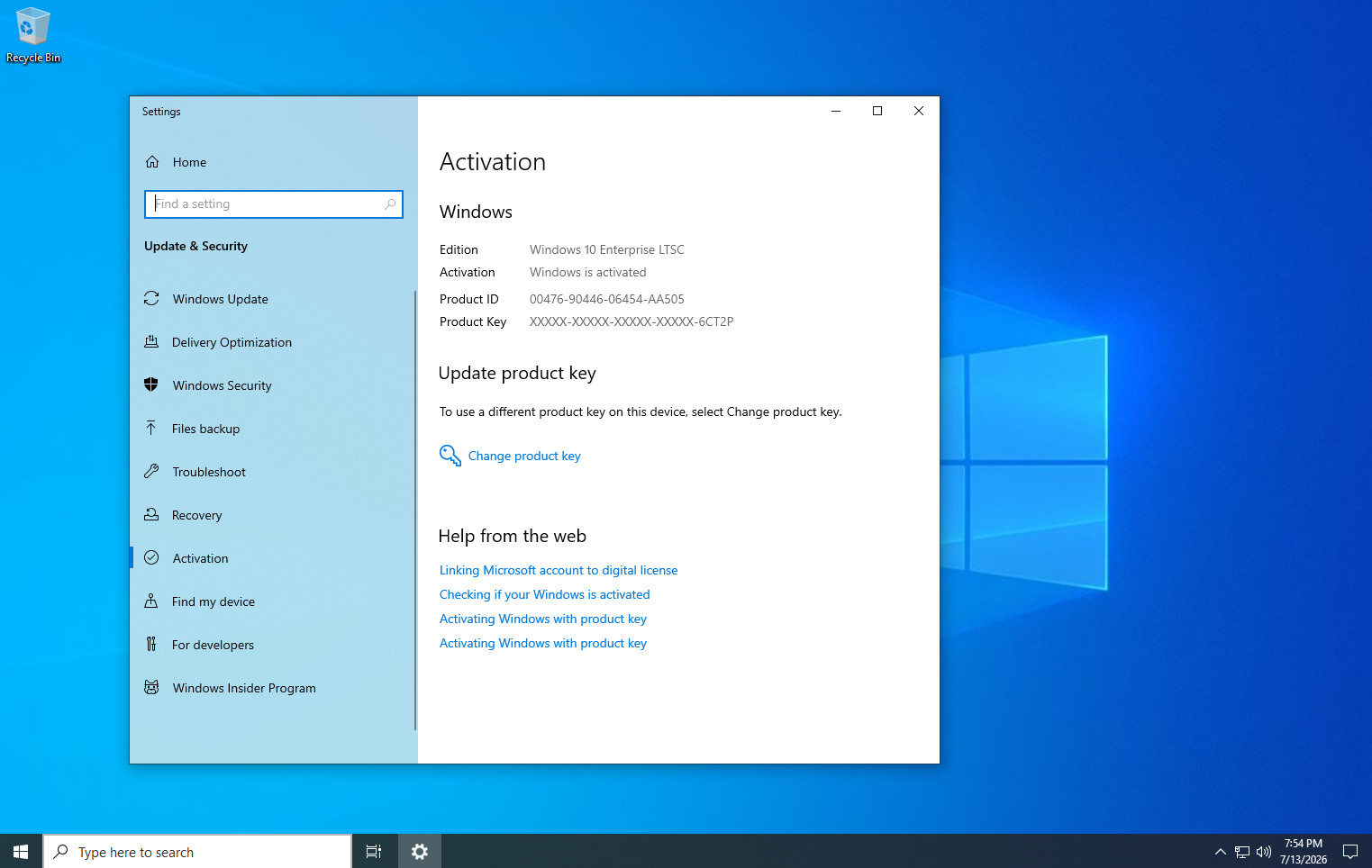Open the Recycle Bin desktop icon
Screen dimensions: 1372x868
[33, 36]
